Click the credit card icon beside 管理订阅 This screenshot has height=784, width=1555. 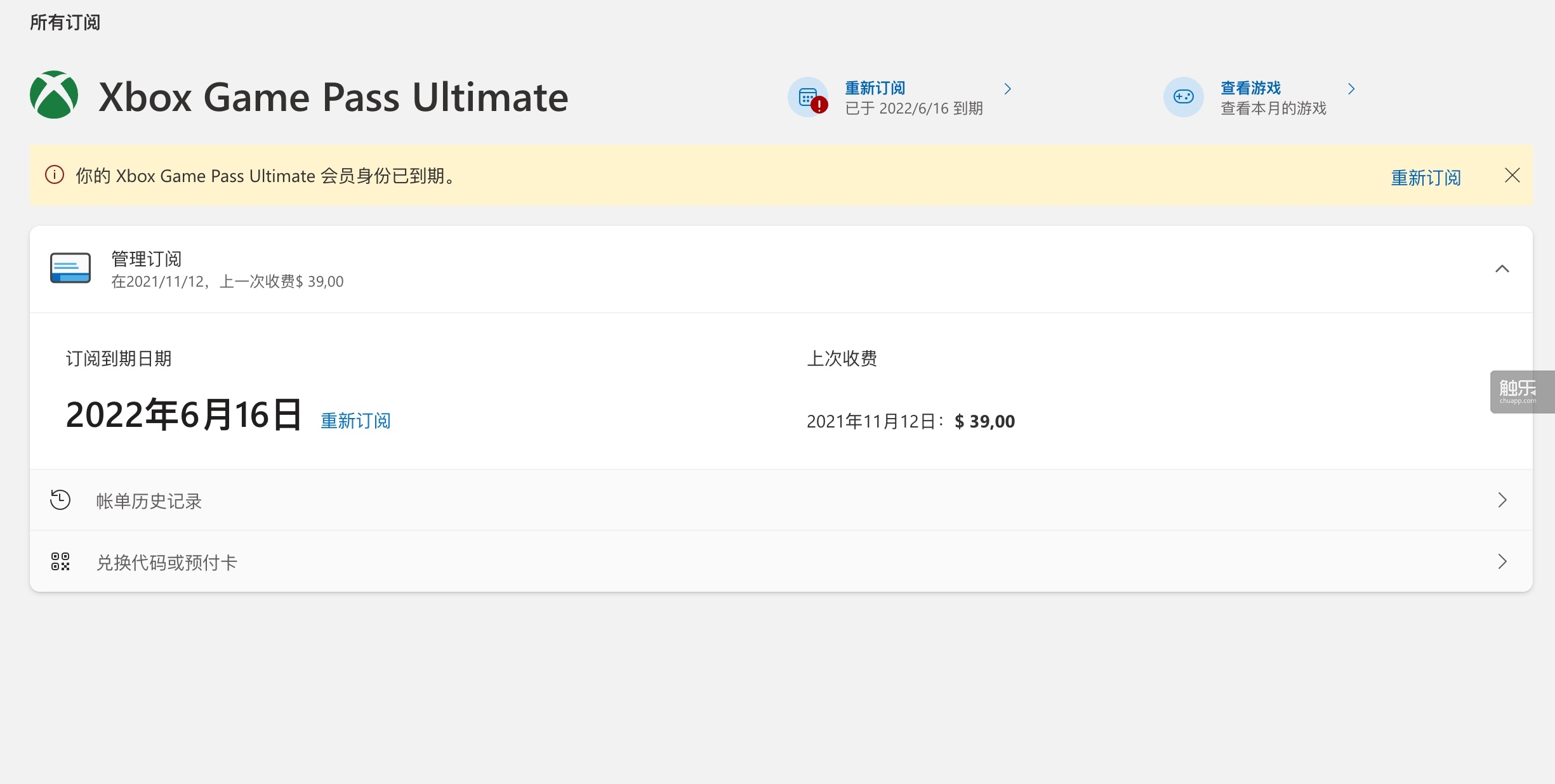70,268
